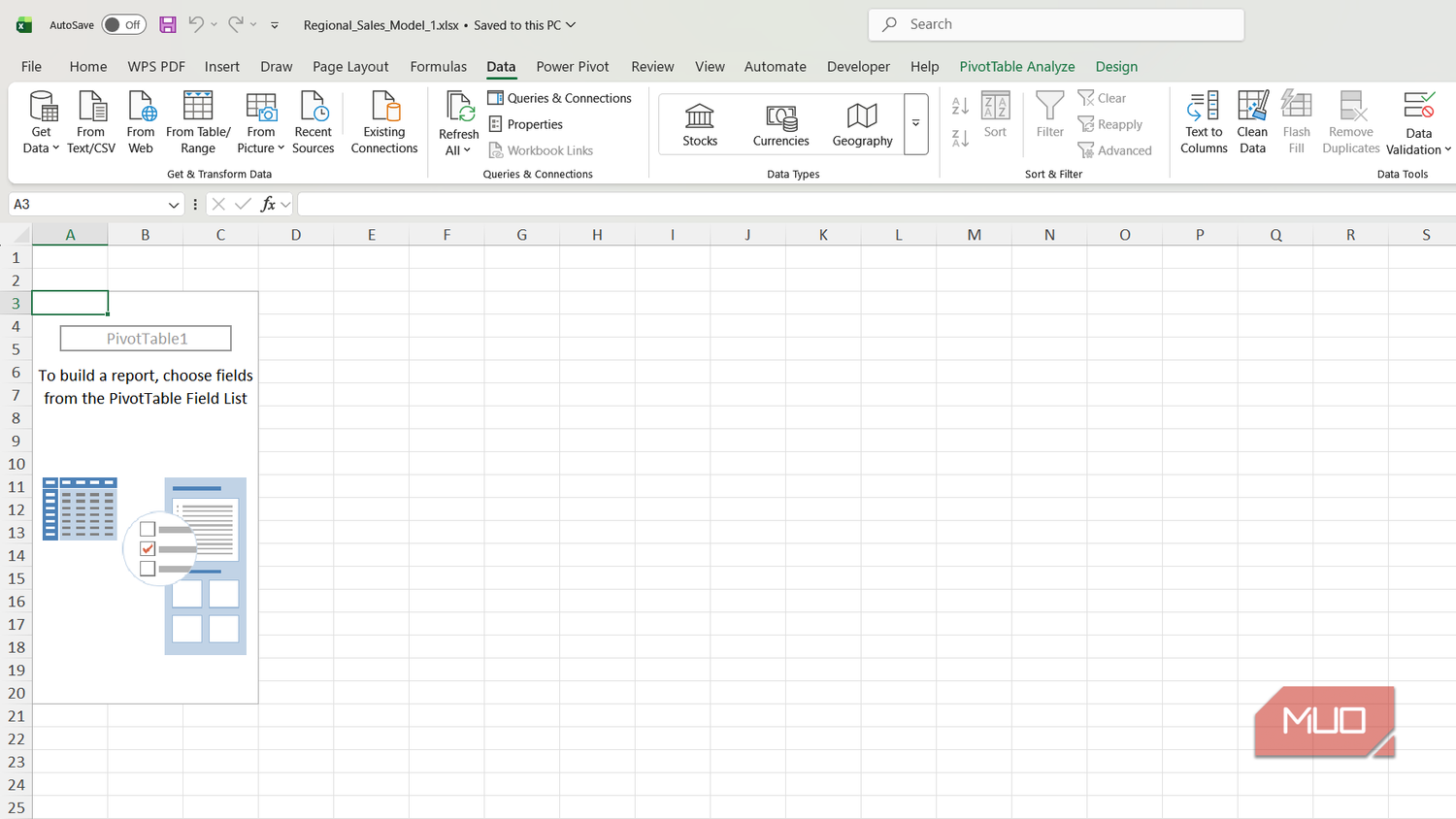Click the Select All corner button
Screen dimensions: 1456x819
click(17, 235)
